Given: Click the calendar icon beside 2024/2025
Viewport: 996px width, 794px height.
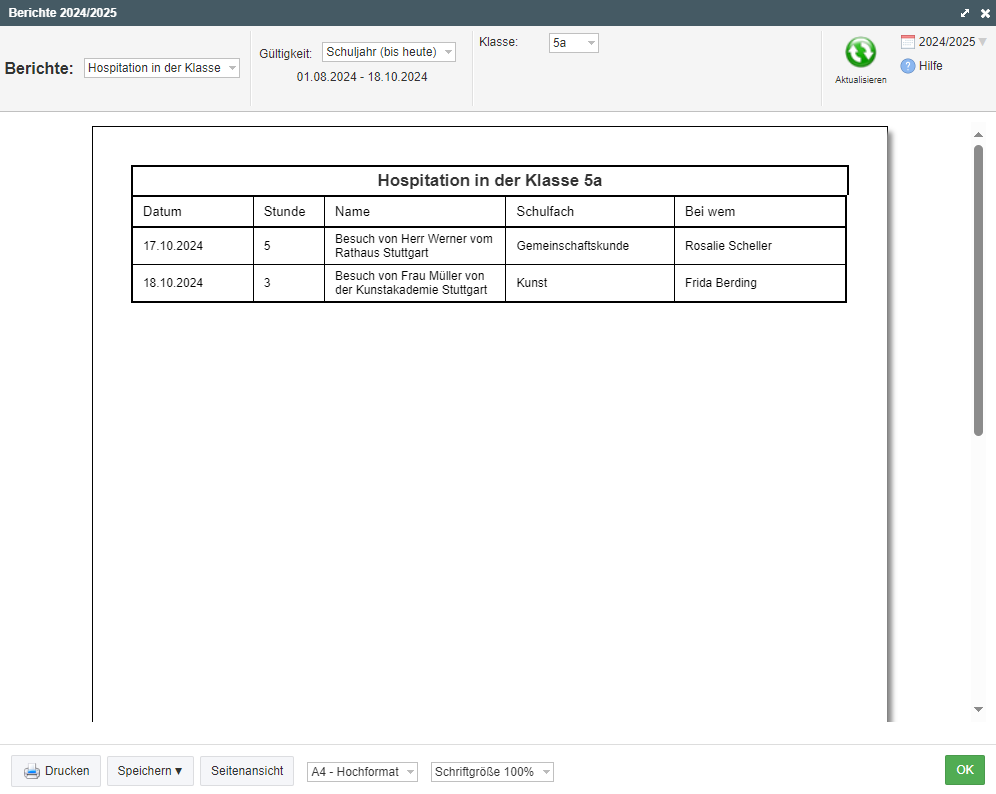Looking at the screenshot, I should pos(908,42).
